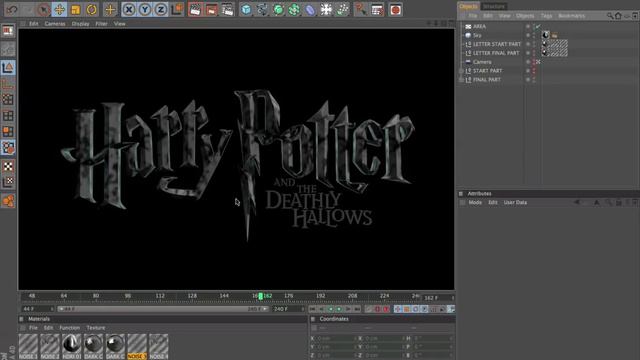This screenshot has width=640, height=360.
Task: Open the Render Settings icon
Action: coord(227,9)
